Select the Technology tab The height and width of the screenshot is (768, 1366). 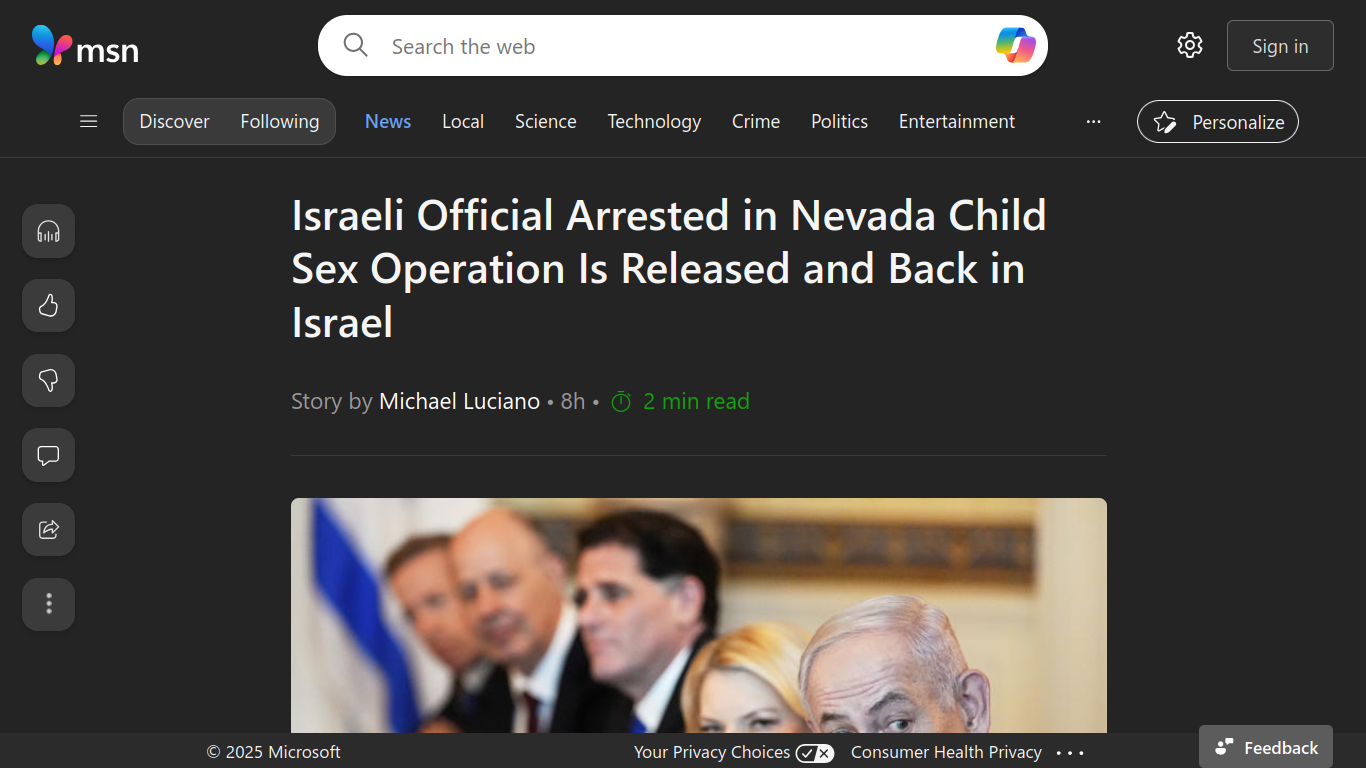pyautogui.click(x=654, y=121)
